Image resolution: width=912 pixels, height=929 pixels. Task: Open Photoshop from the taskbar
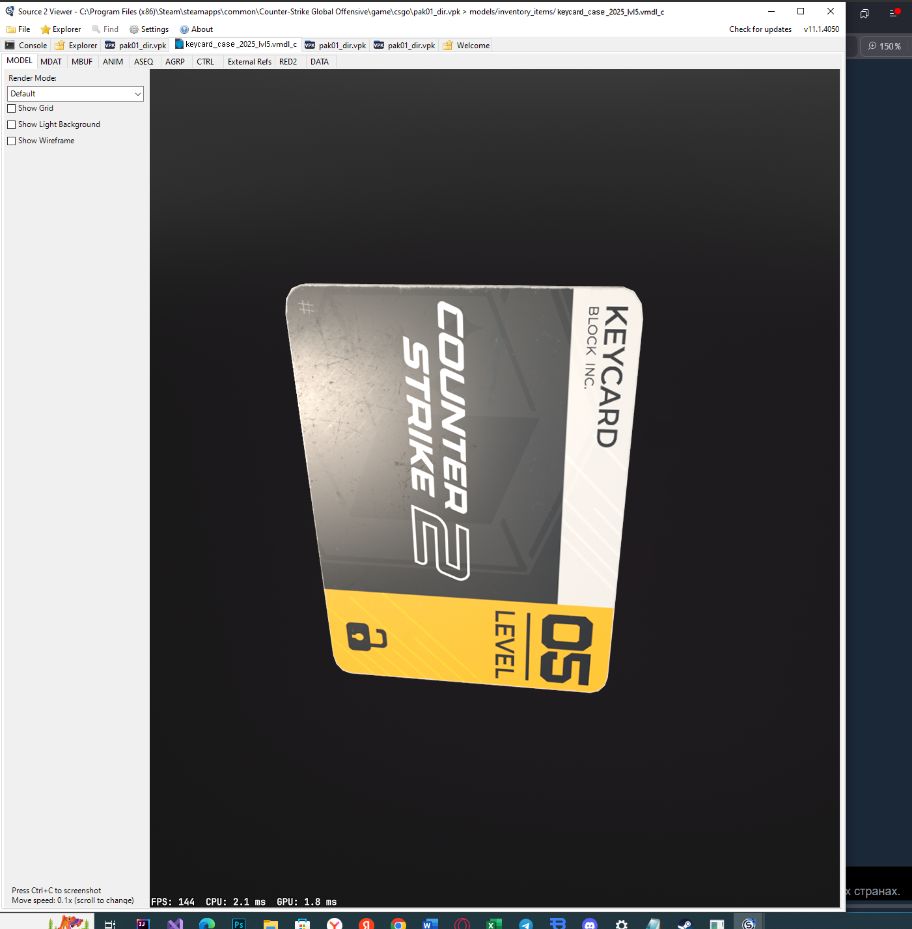pyautogui.click(x=239, y=924)
